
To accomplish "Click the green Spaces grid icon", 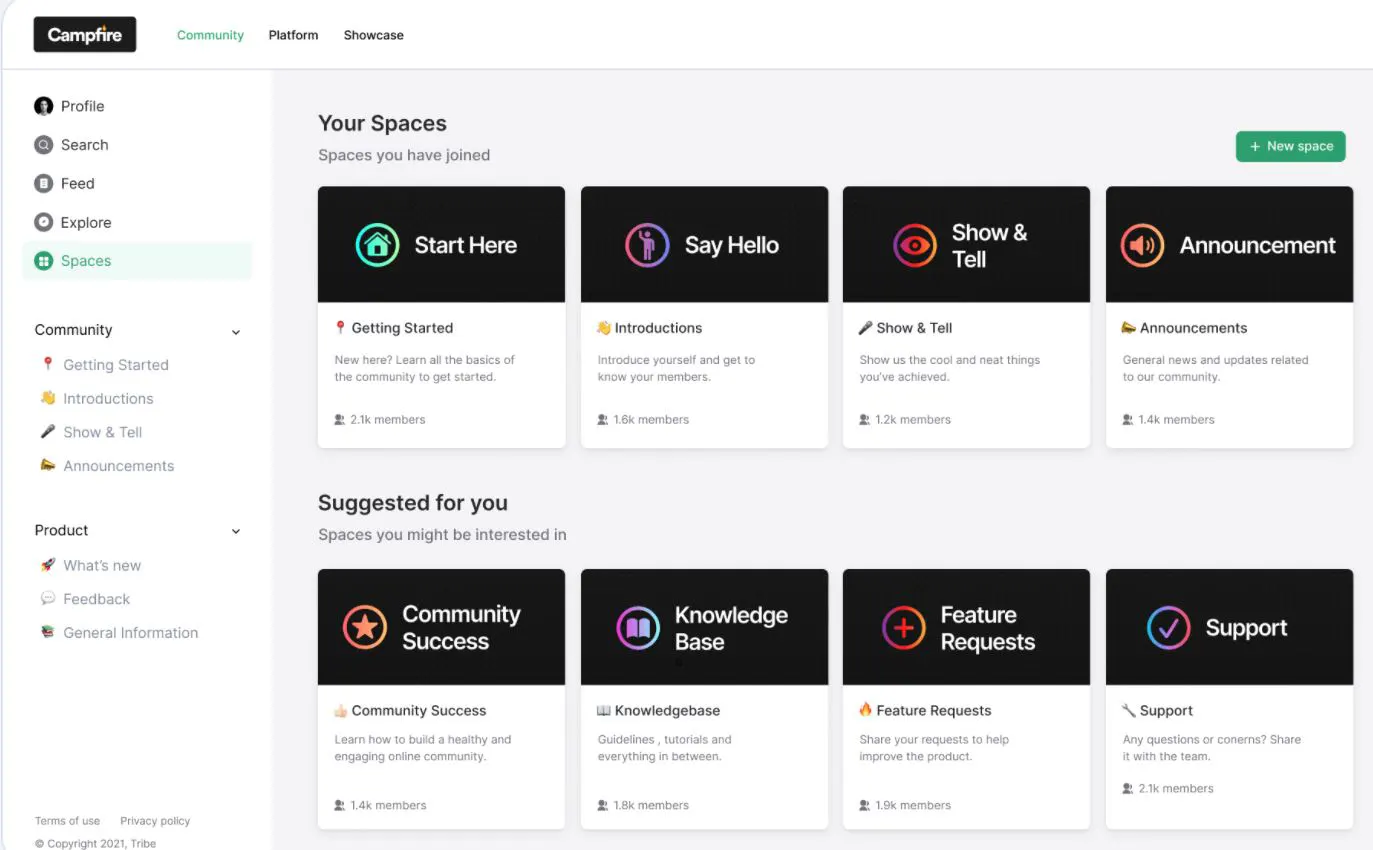I will [x=43, y=261].
